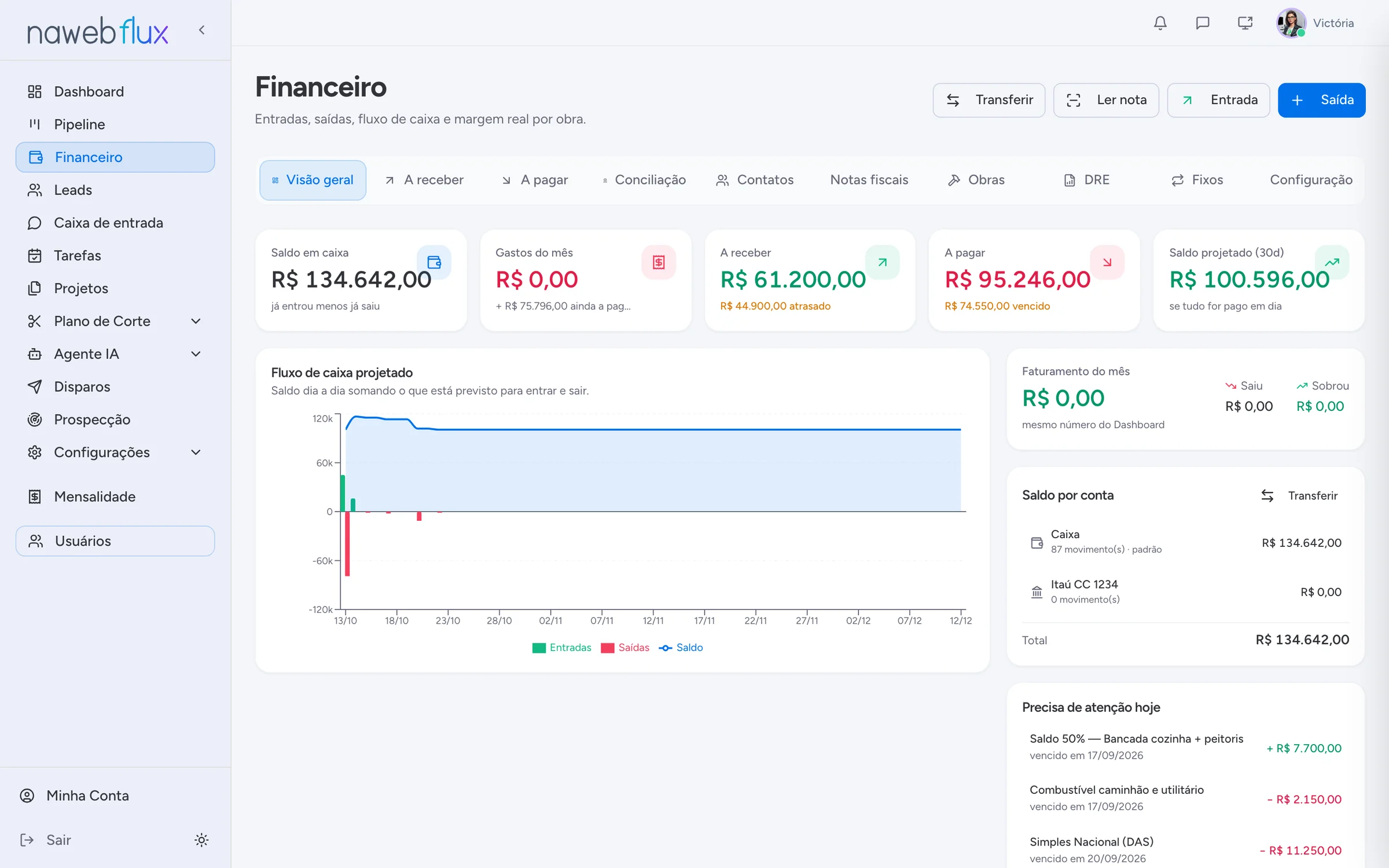Add a new Entrada

pyautogui.click(x=1218, y=100)
